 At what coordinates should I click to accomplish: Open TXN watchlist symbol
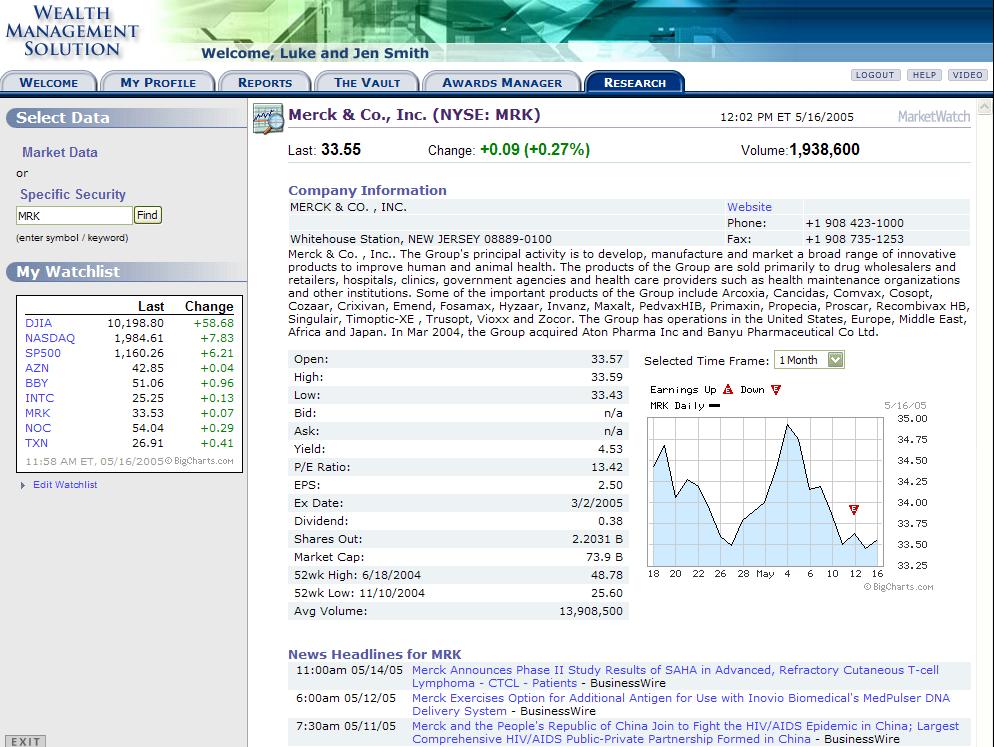tap(37, 443)
